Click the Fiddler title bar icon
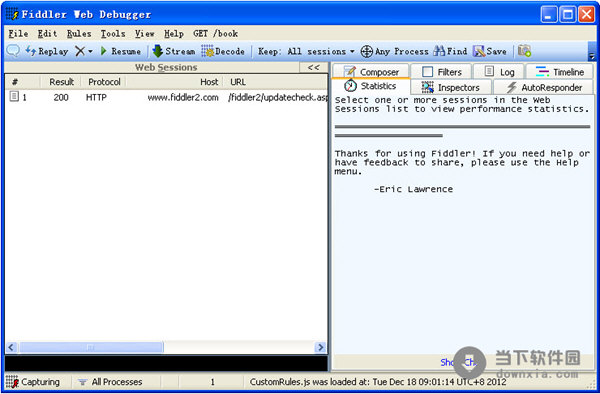The image size is (600, 394). click(x=12, y=14)
